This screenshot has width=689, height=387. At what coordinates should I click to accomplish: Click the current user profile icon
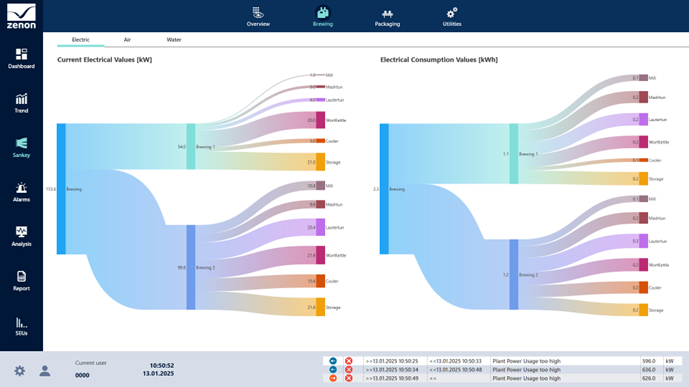(x=45, y=371)
